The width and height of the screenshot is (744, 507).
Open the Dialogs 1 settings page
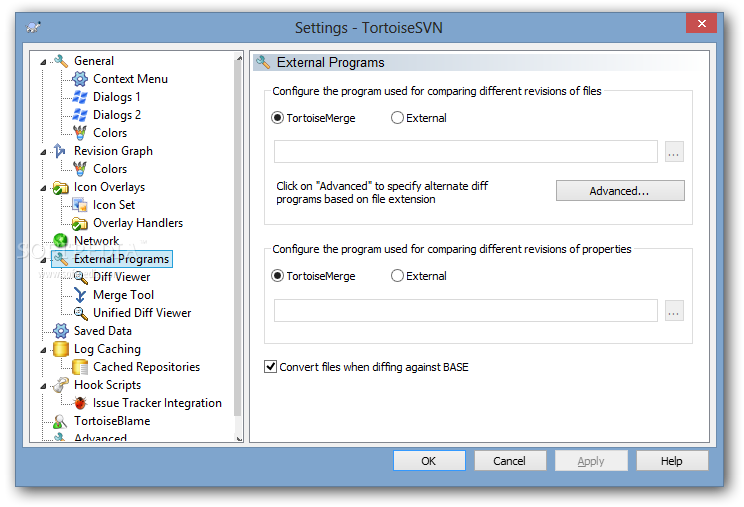[117, 97]
